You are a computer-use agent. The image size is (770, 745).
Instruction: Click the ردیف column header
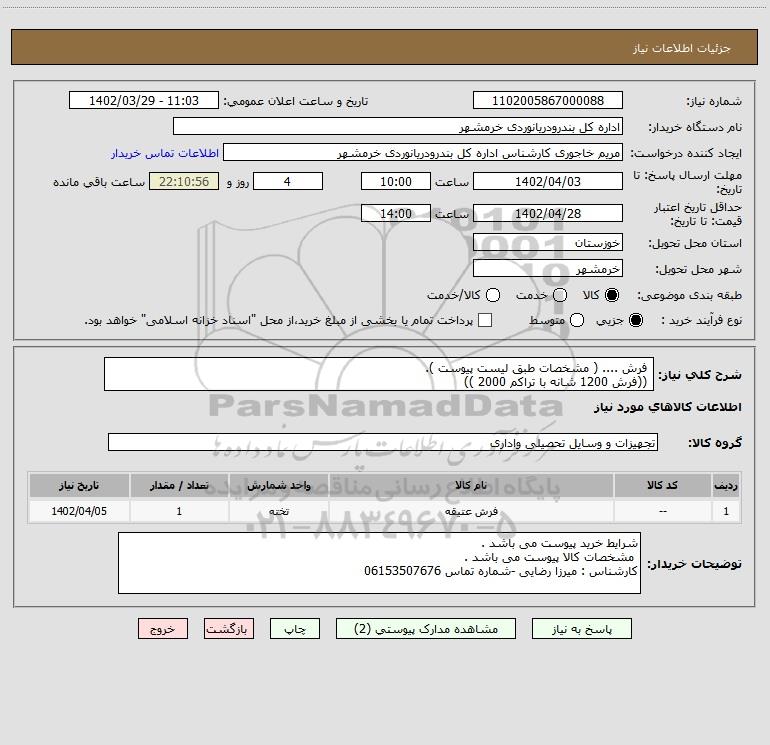(x=726, y=485)
